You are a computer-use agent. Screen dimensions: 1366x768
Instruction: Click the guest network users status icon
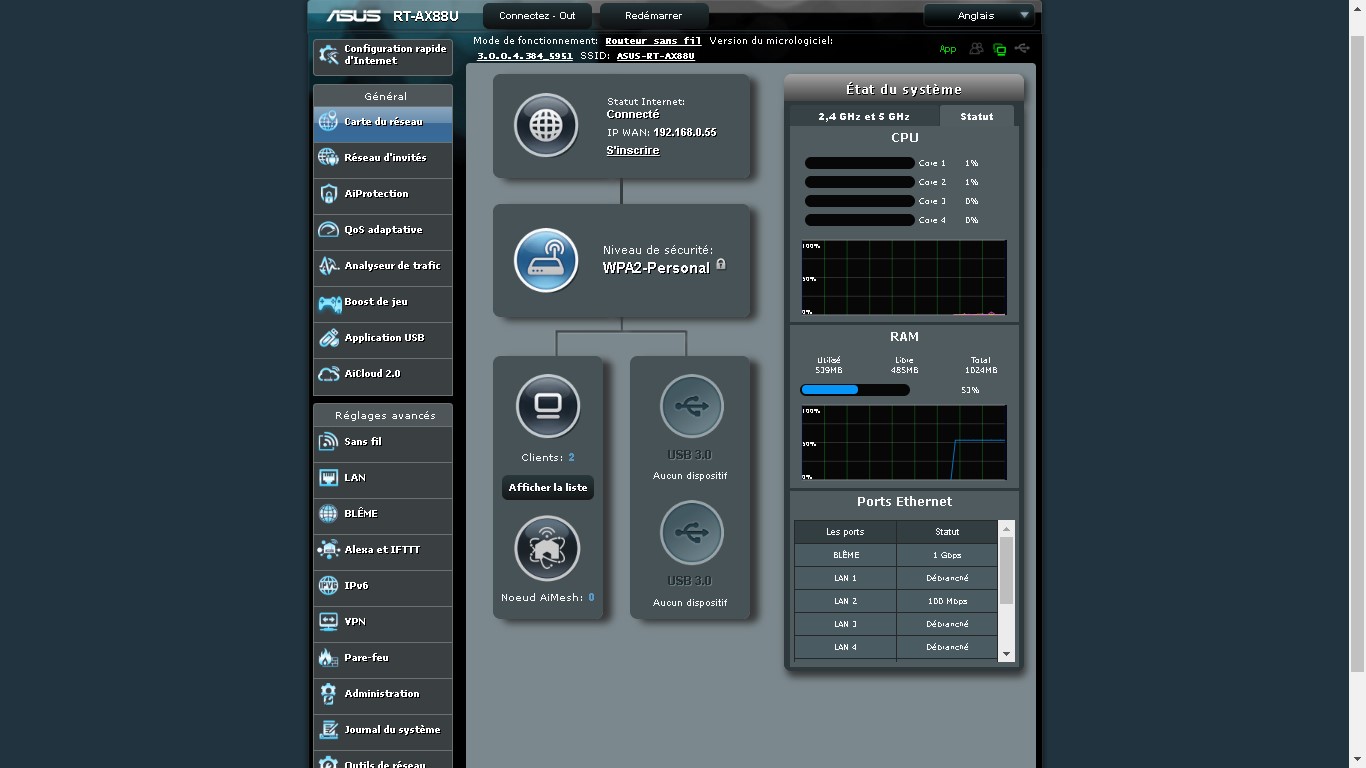tap(976, 49)
